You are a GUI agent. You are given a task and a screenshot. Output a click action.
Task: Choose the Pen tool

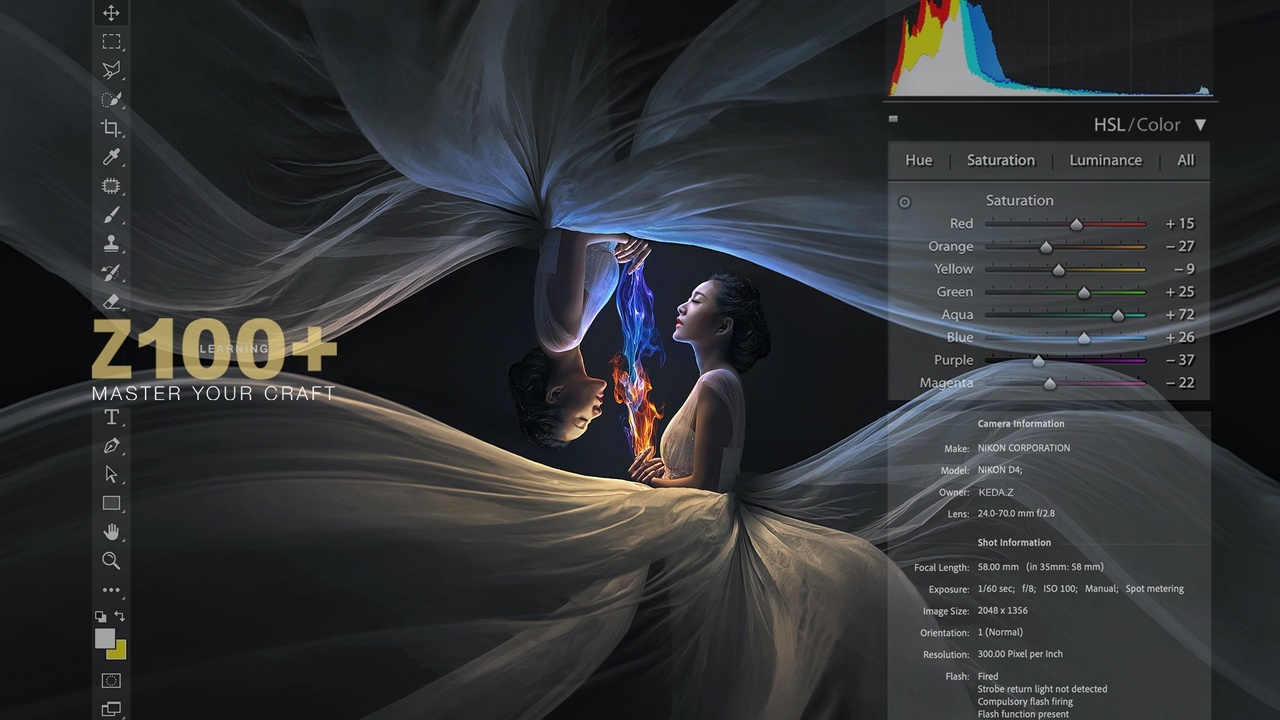(111, 446)
